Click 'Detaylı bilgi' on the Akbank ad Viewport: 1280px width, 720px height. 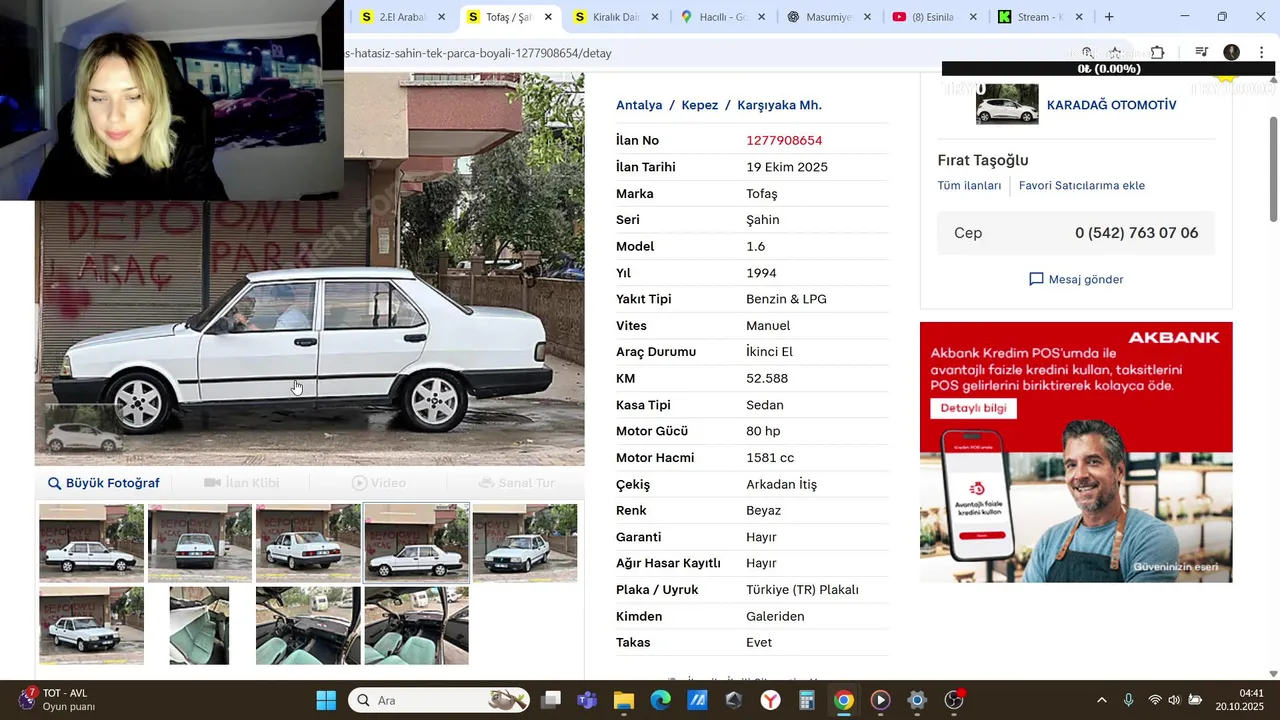click(973, 408)
